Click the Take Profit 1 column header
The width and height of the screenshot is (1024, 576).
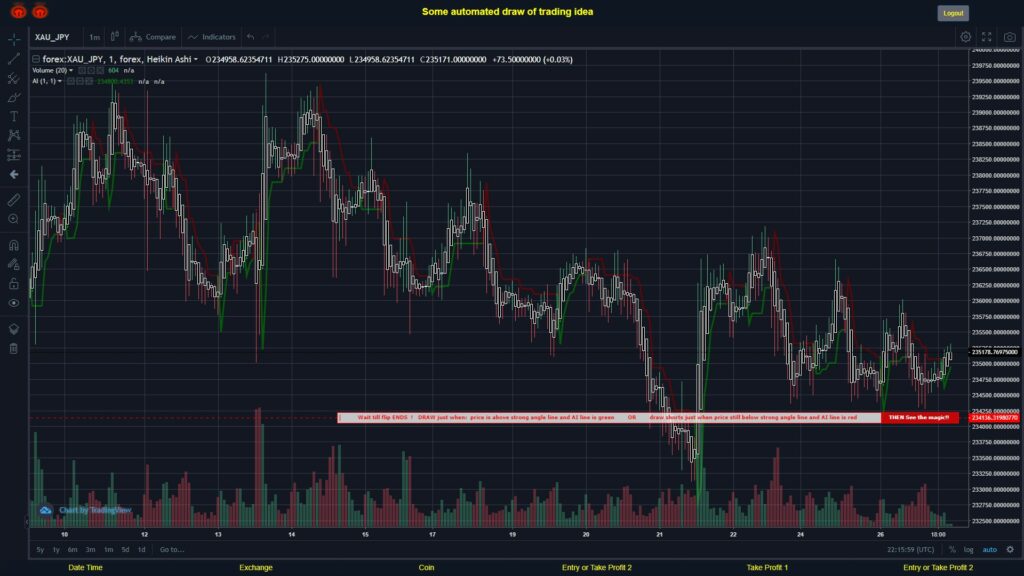pyautogui.click(x=767, y=568)
